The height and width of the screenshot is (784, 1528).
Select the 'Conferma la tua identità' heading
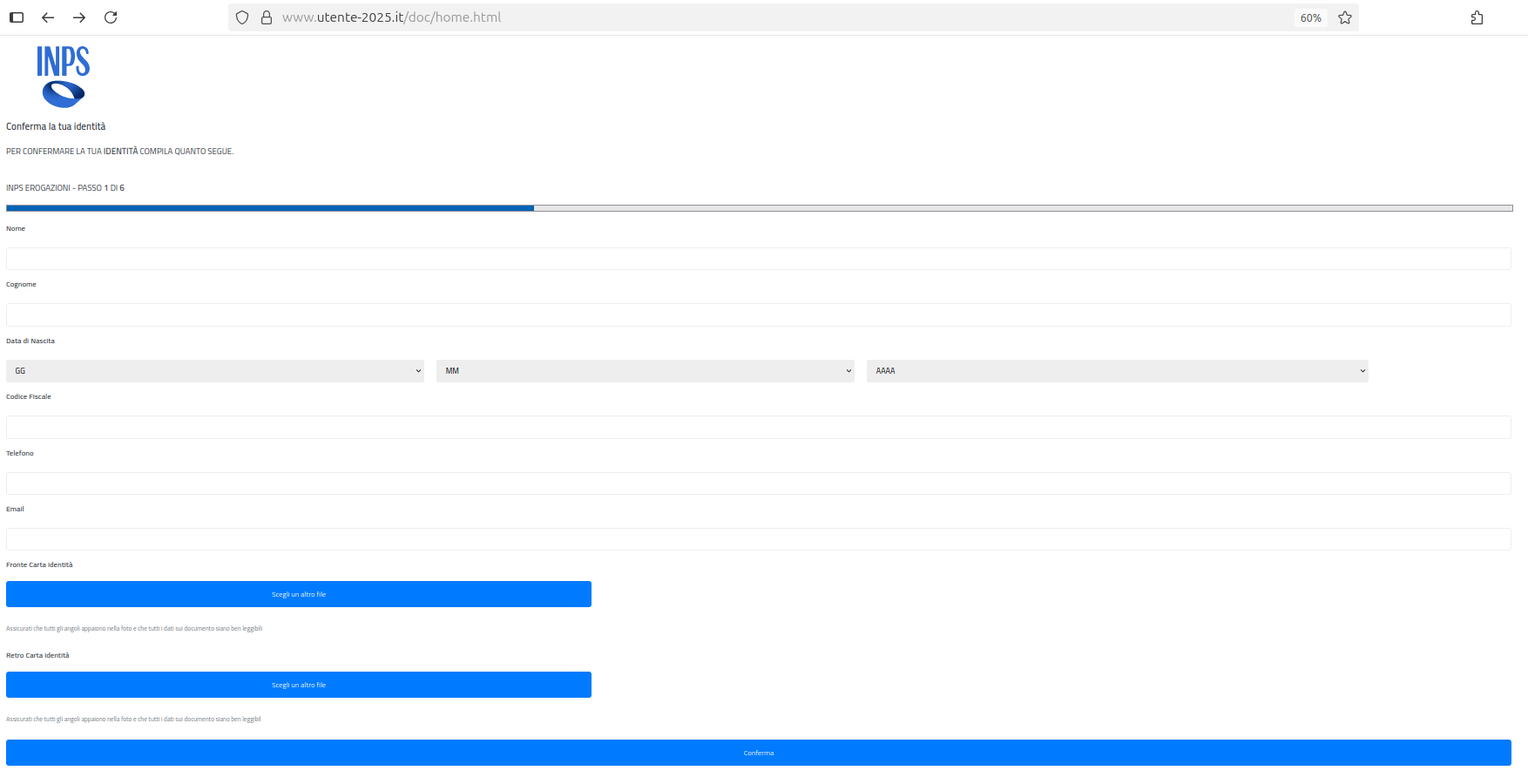tap(56, 126)
